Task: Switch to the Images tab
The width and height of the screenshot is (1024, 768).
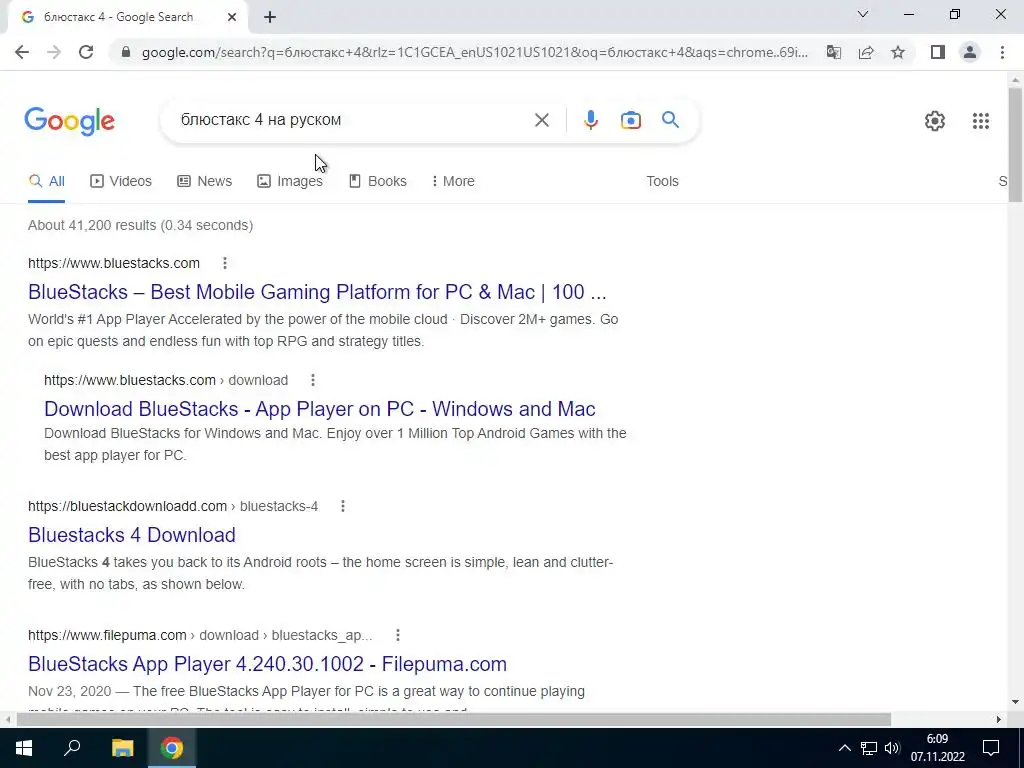Action: click(290, 181)
